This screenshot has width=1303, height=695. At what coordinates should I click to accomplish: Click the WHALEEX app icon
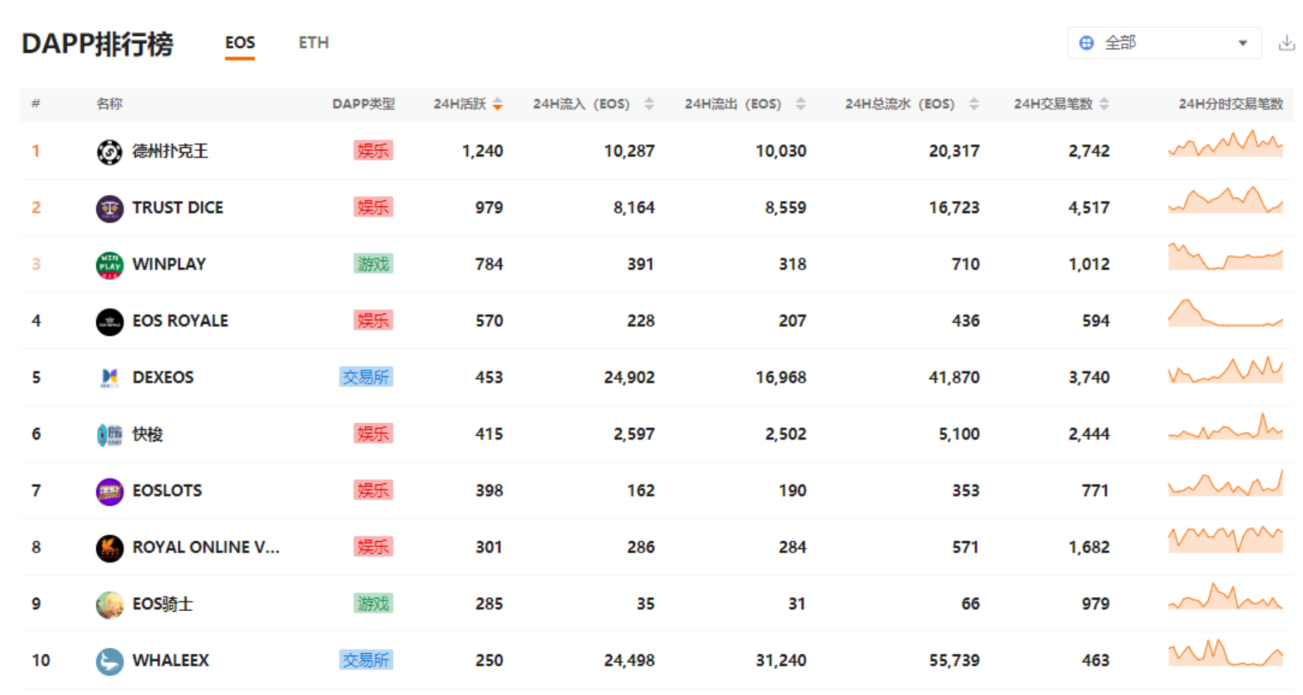tap(109, 661)
